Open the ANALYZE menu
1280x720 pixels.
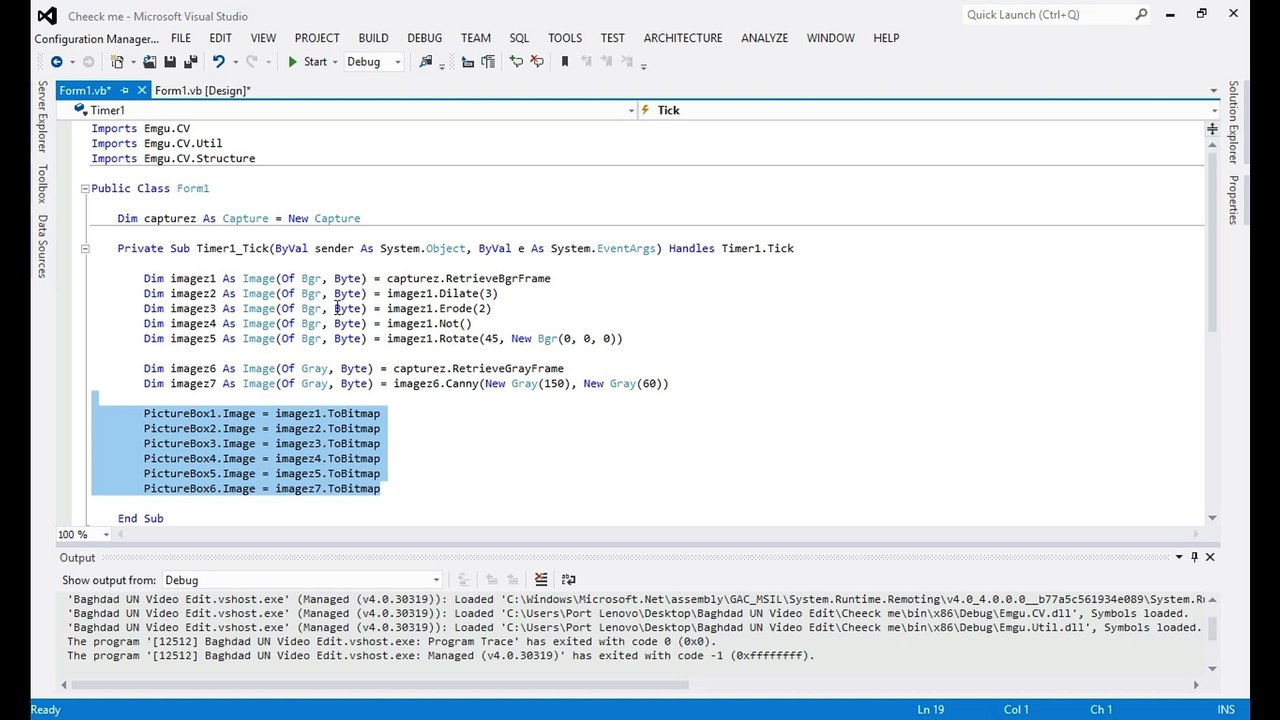(765, 38)
